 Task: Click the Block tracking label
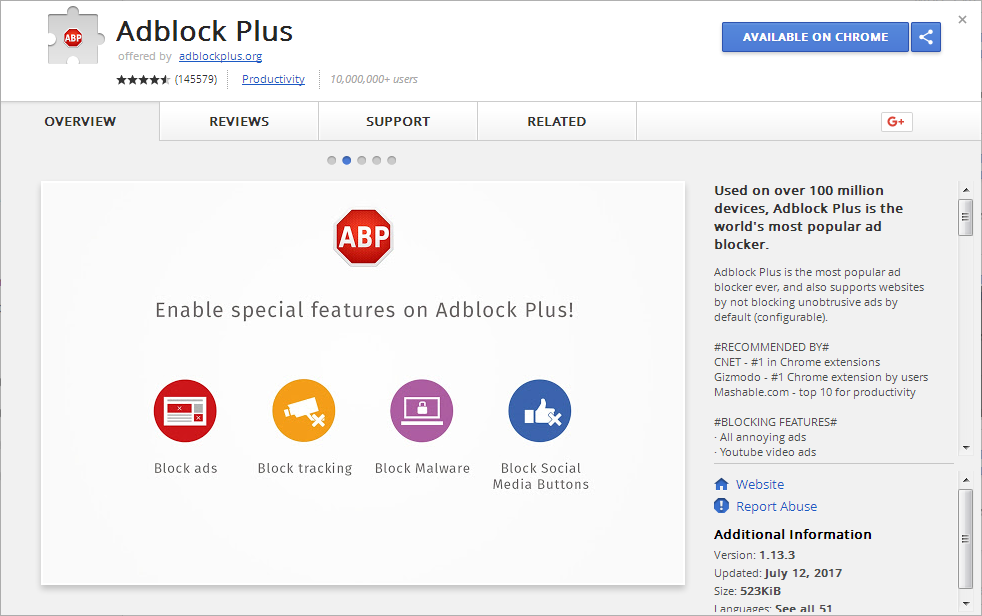(x=305, y=468)
